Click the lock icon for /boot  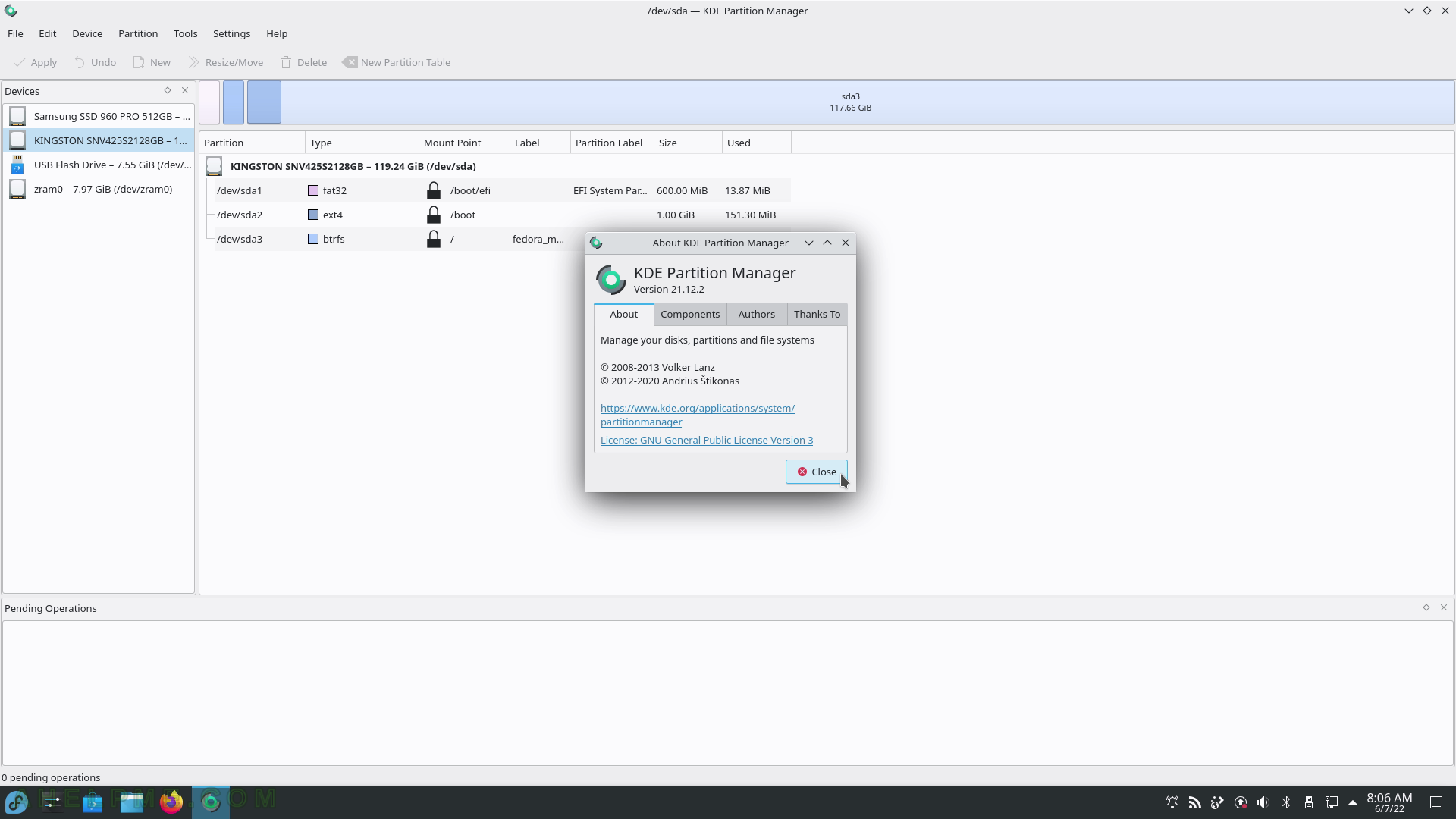click(434, 215)
